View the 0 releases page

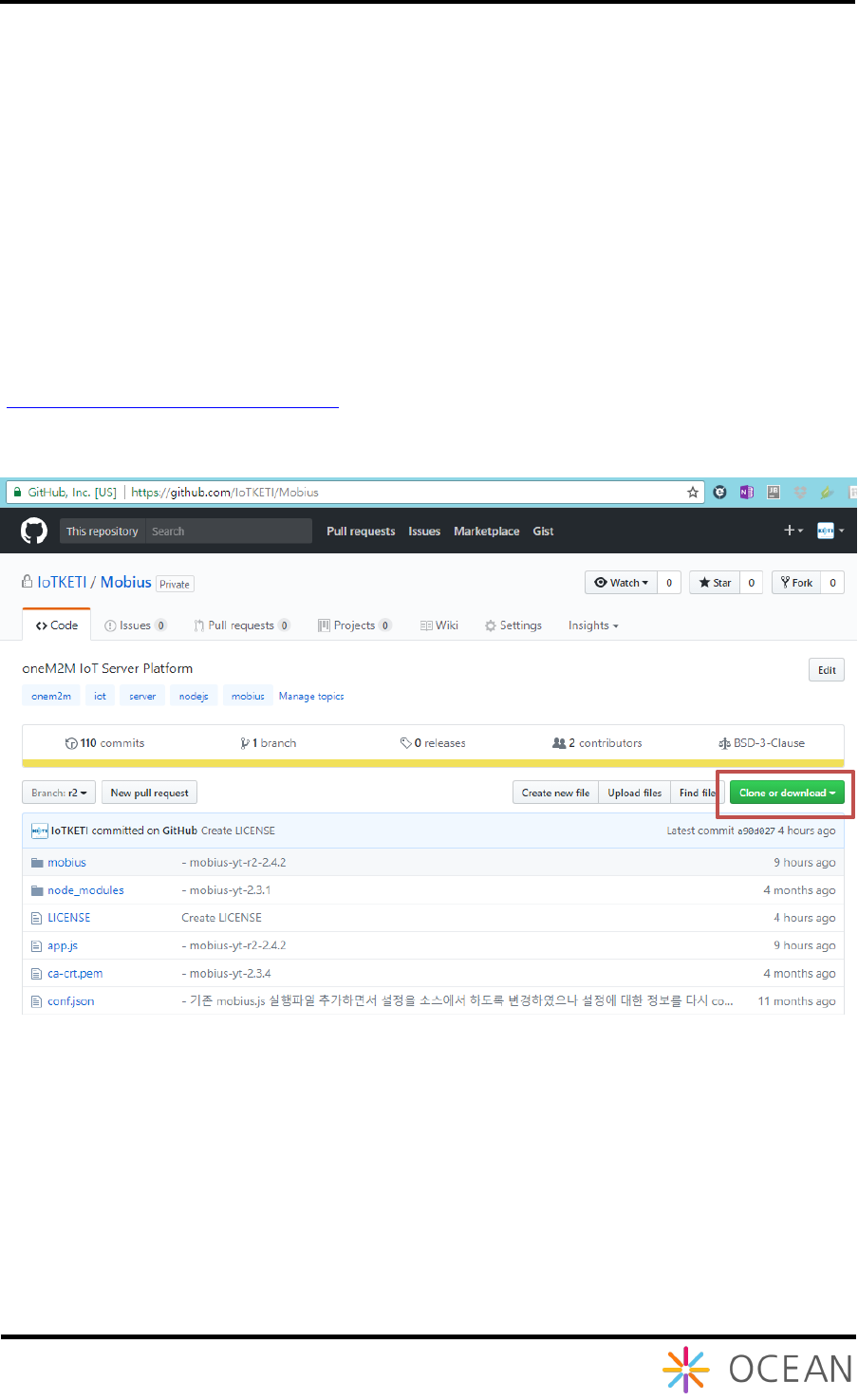click(x=433, y=743)
